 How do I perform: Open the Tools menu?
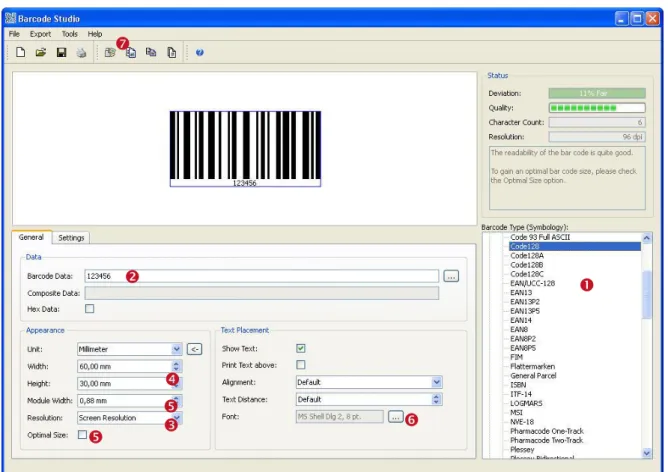click(69, 34)
